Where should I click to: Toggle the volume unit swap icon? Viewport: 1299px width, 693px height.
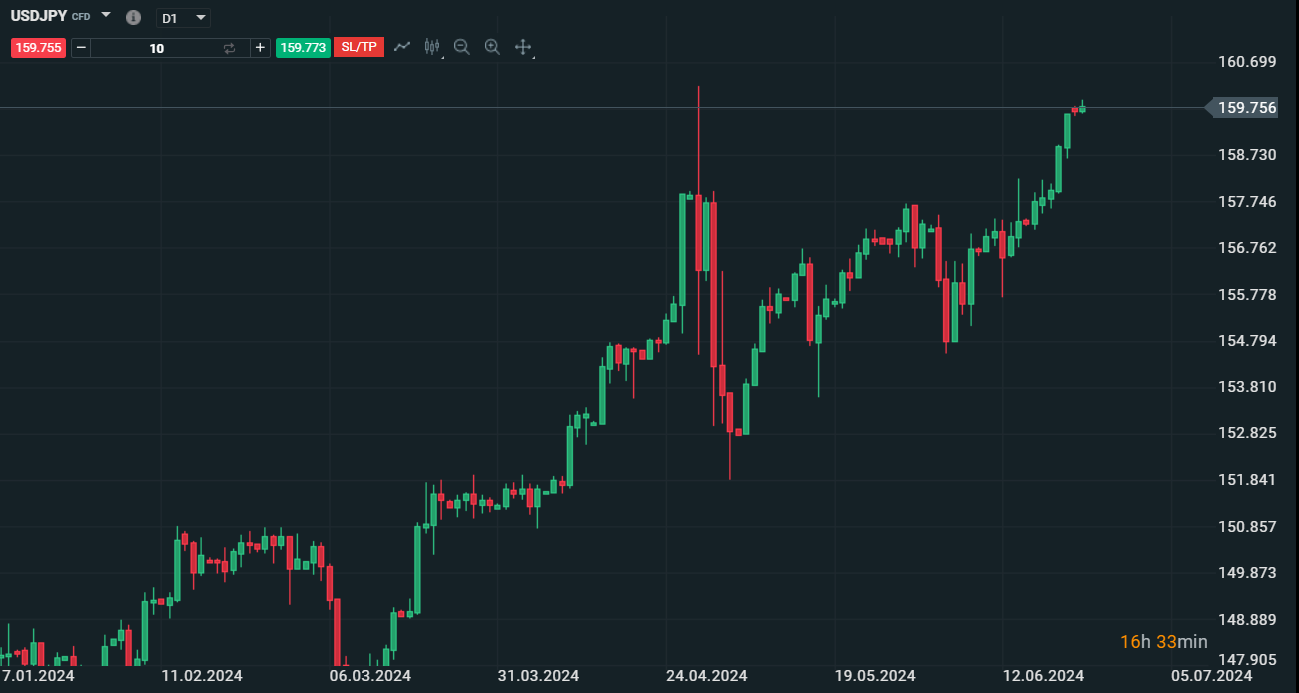(229, 48)
